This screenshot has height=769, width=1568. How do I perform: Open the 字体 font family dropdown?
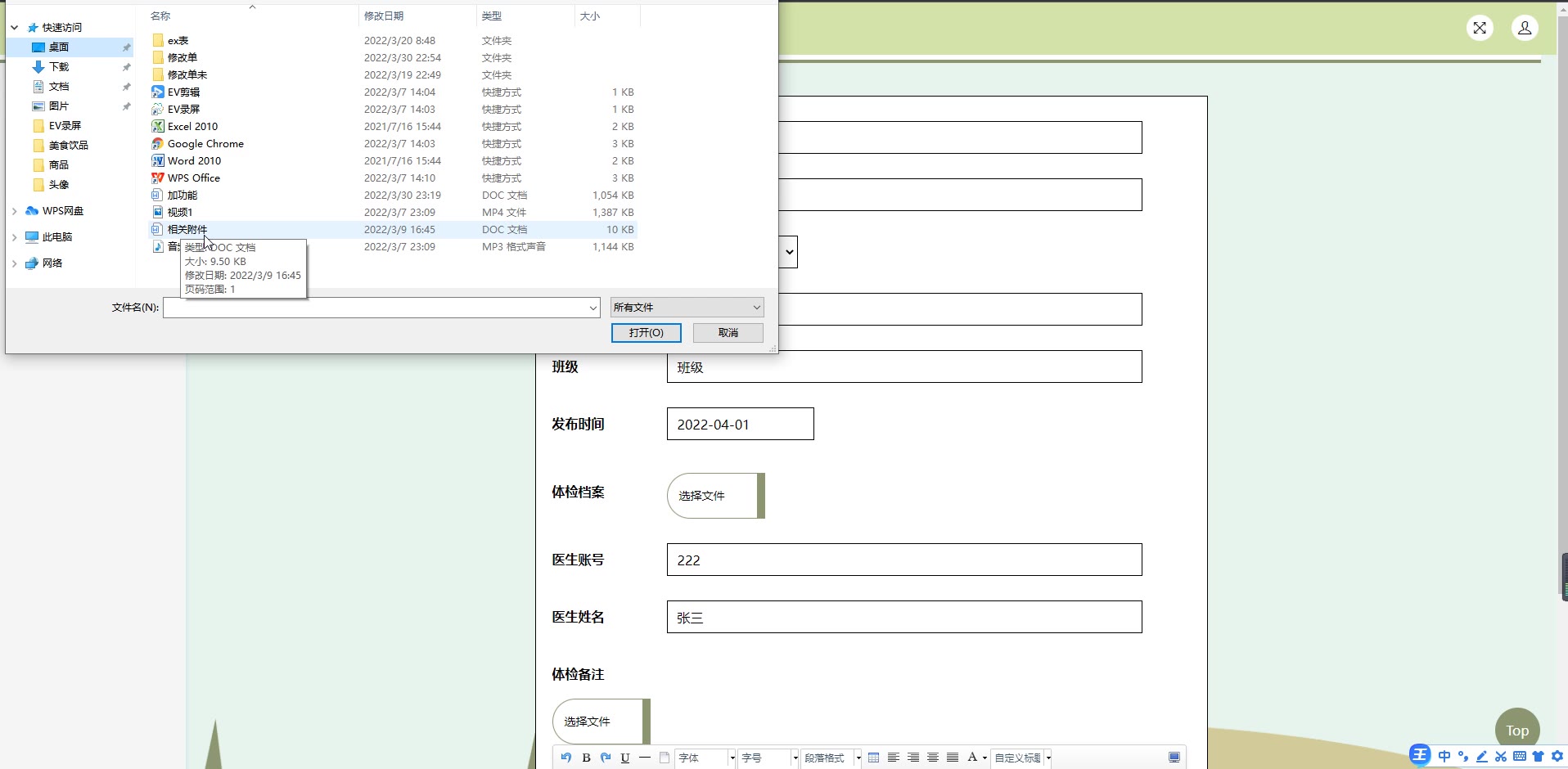[706, 758]
